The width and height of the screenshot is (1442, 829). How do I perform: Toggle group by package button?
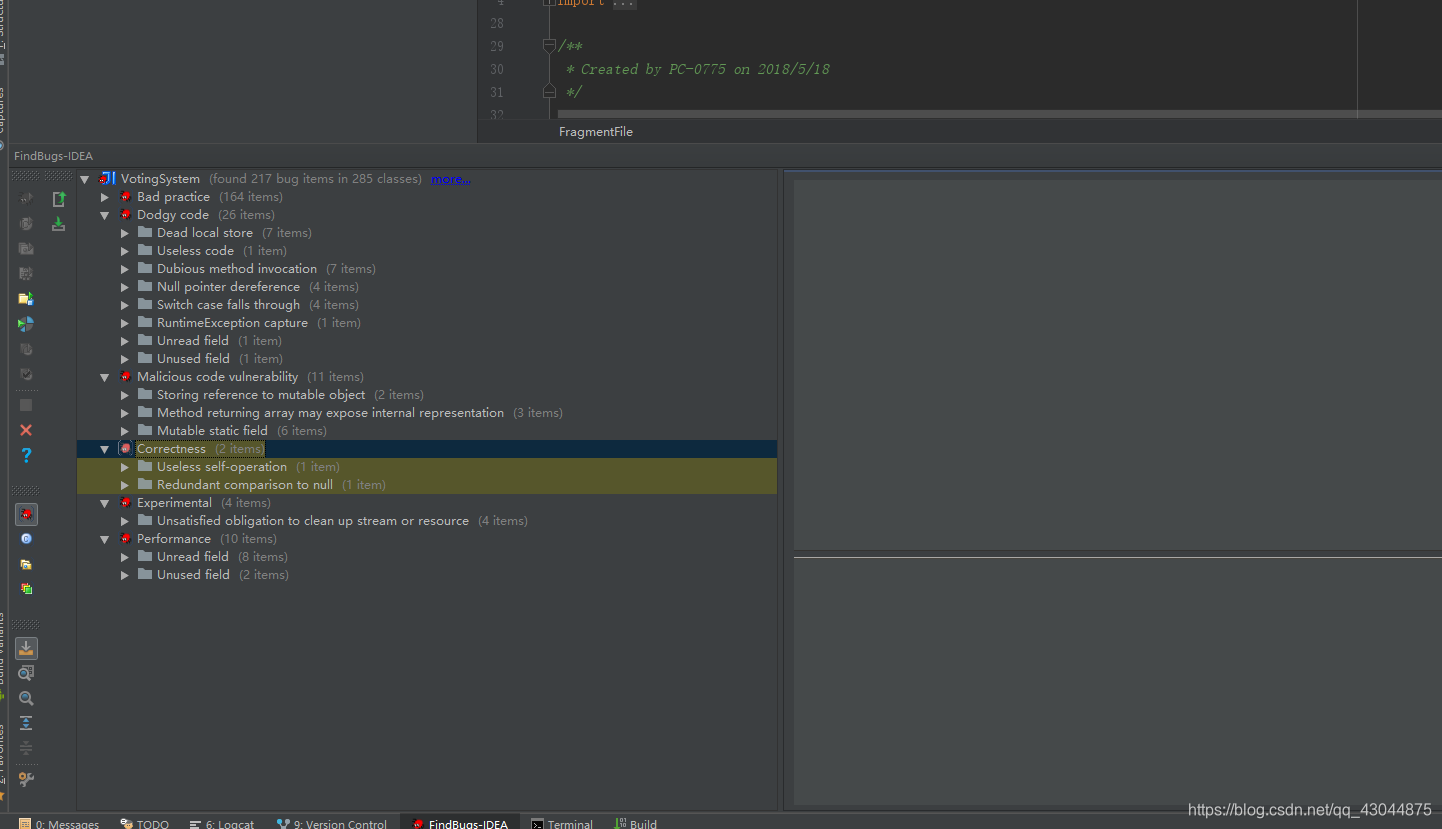click(x=26, y=564)
